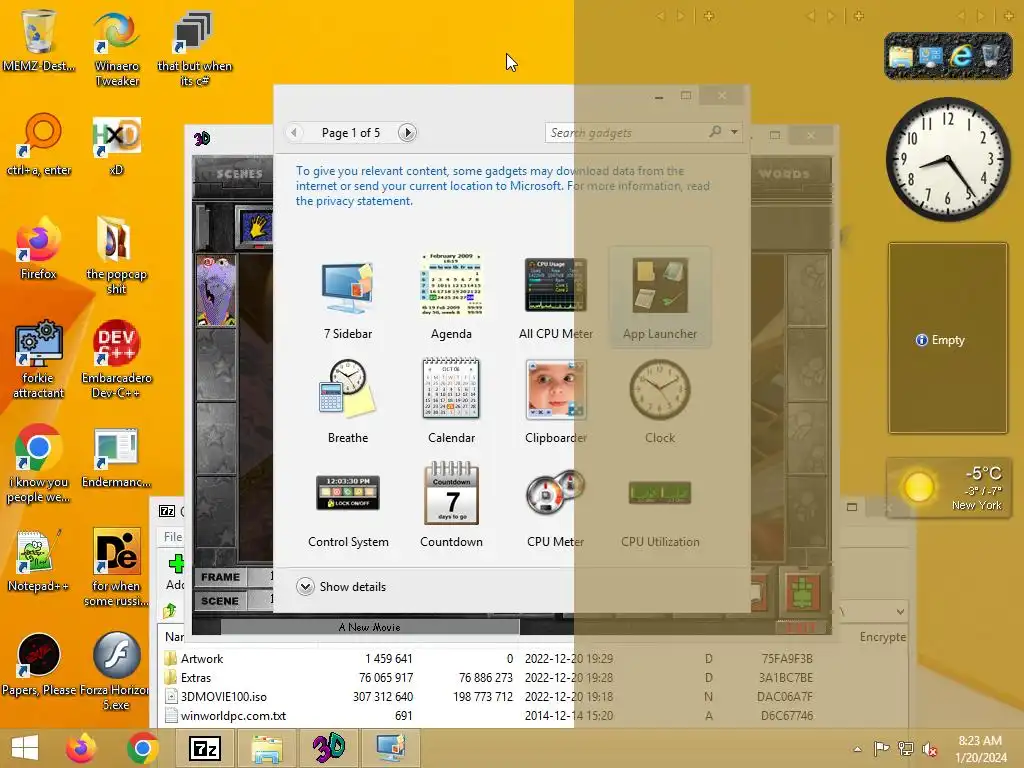
Task: Select winworldpc.com.txt in 7-Zip
Action: [x=233, y=716]
